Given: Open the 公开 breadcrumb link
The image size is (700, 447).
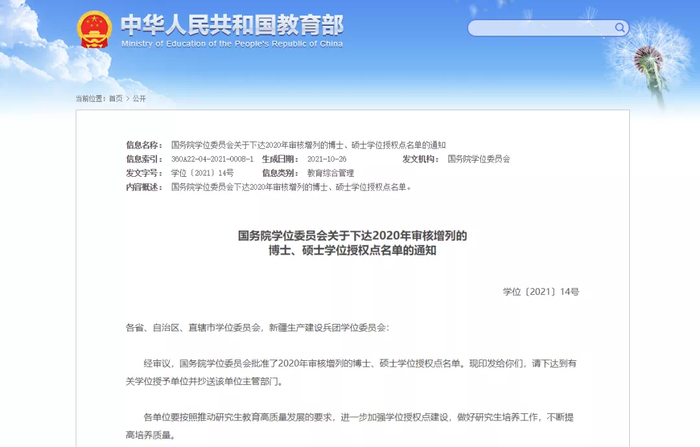Looking at the screenshot, I should click(139, 98).
